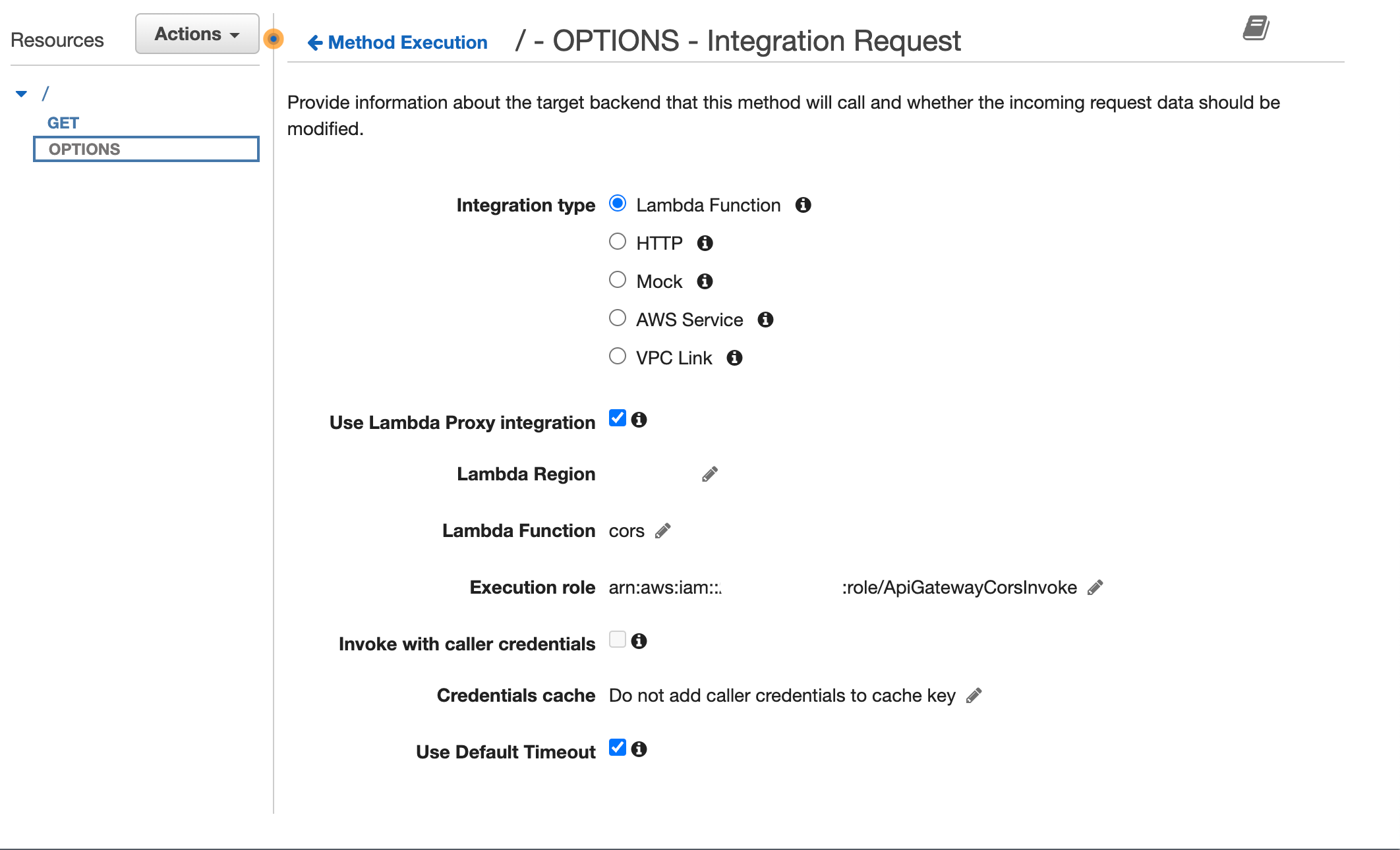The height and width of the screenshot is (850, 1400).
Task: Edit the Lambda Region using pencil icon
Action: [x=709, y=474]
